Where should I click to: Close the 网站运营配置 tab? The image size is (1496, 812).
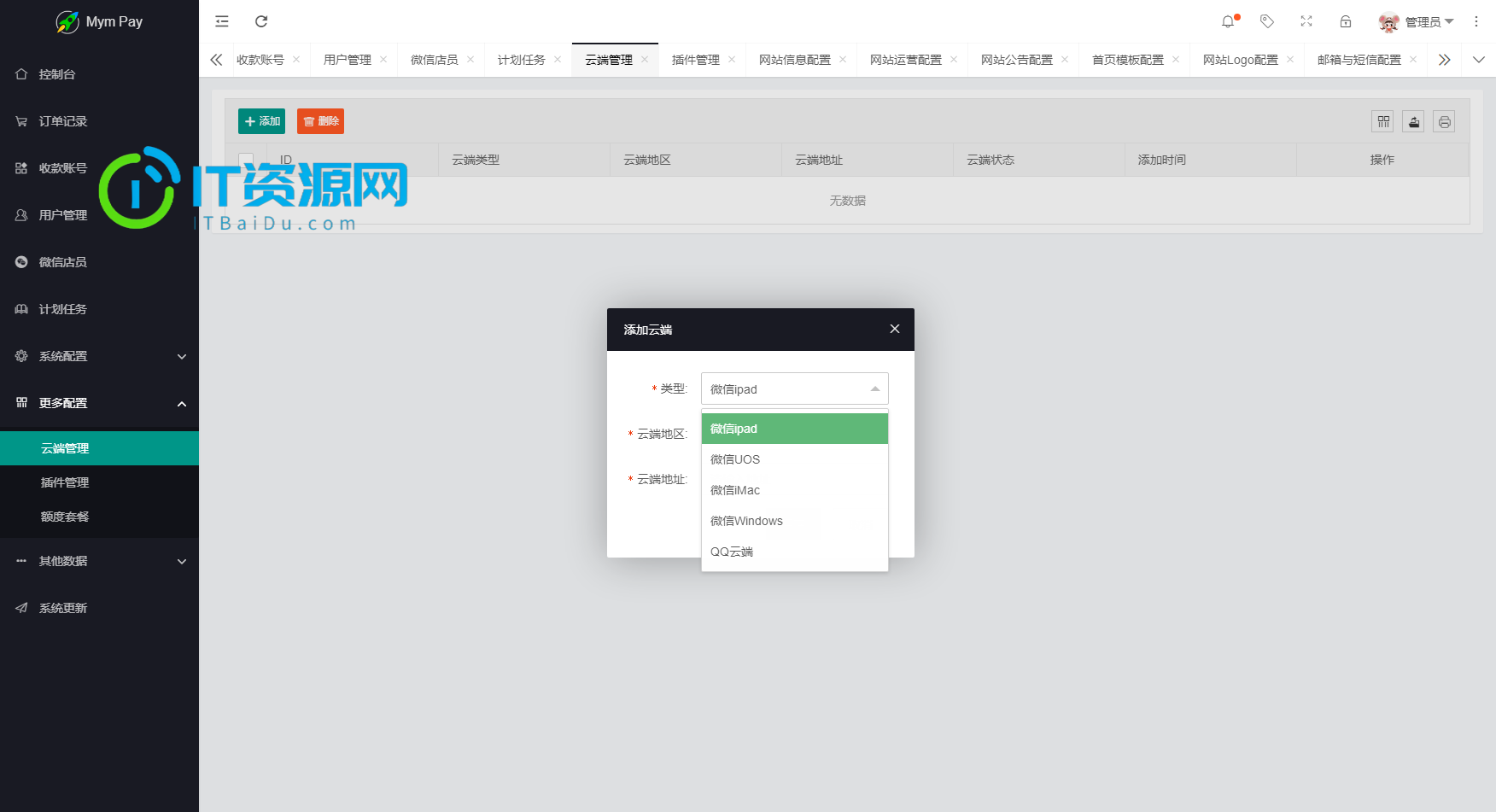click(x=954, y=60)
